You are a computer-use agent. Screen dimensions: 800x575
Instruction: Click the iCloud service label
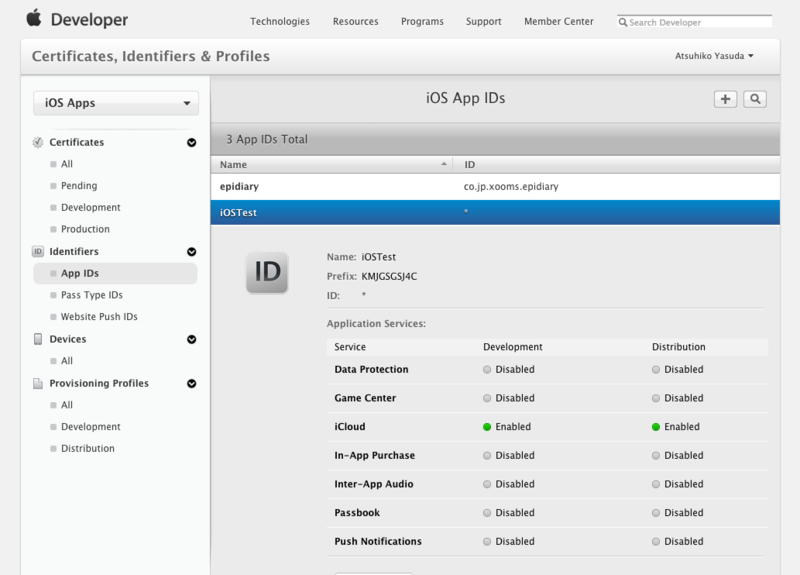(349, 427)
